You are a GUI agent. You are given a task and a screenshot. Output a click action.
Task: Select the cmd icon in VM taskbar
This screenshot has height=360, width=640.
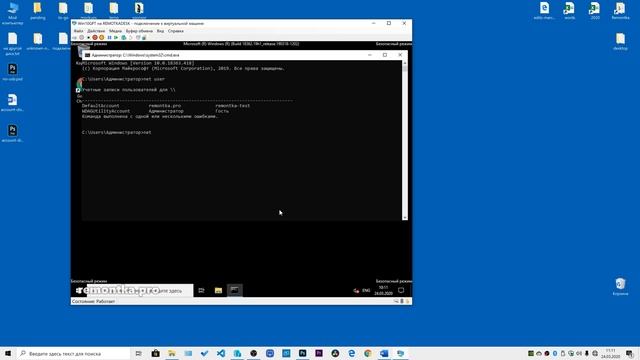(235, 290)
